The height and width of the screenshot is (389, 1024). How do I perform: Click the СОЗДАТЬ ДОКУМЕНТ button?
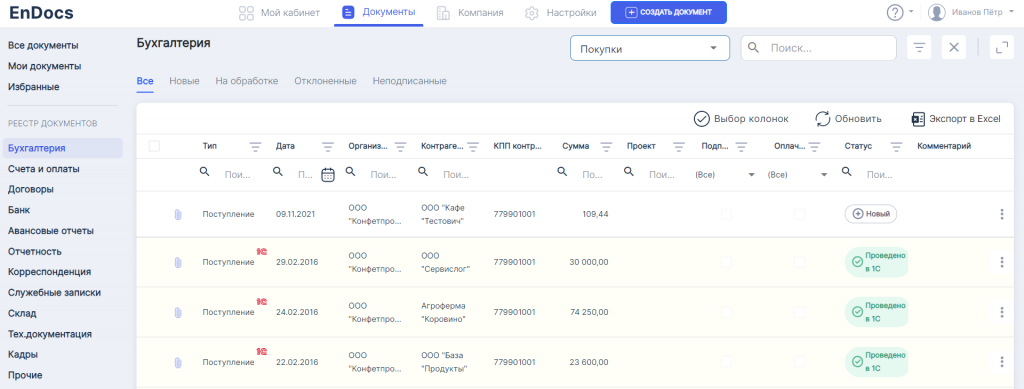click(669, 12)
